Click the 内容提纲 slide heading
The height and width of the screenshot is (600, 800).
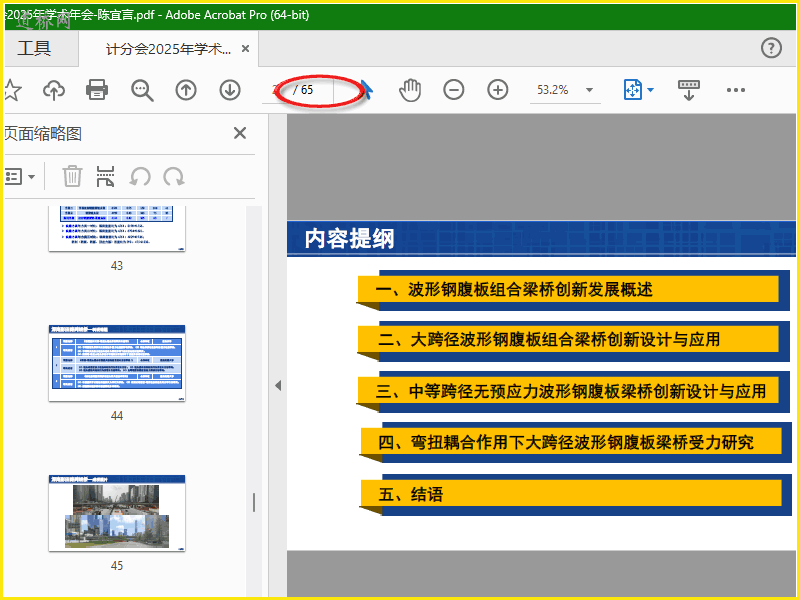point(349,238)
